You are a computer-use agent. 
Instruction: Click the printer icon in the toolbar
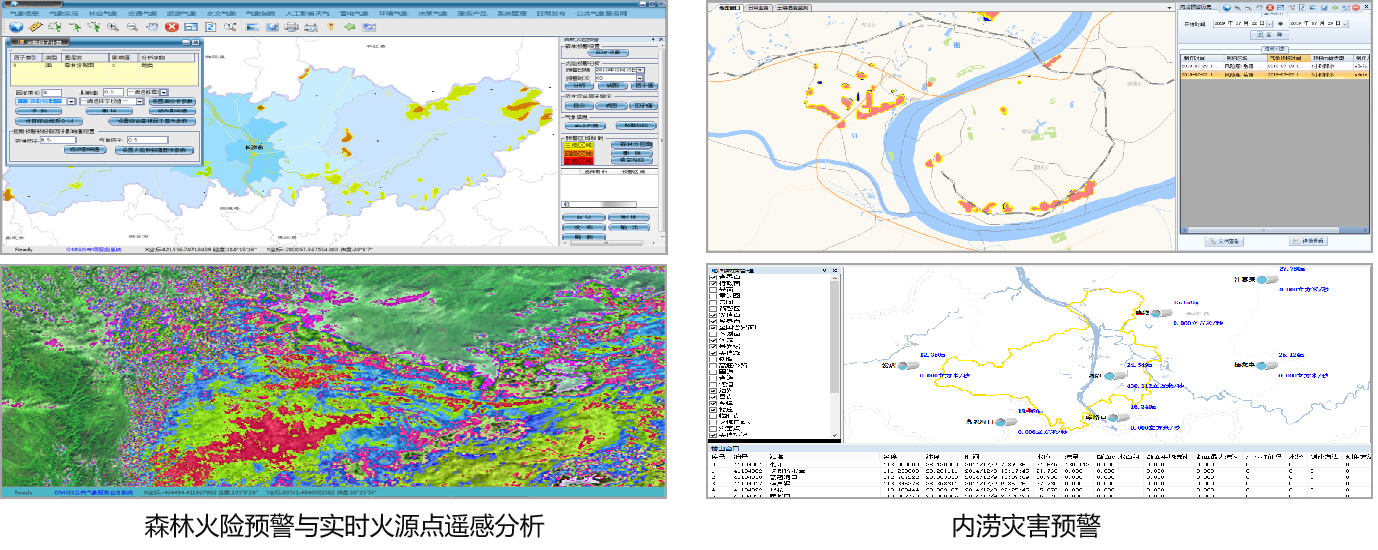(x=291, y=27)
